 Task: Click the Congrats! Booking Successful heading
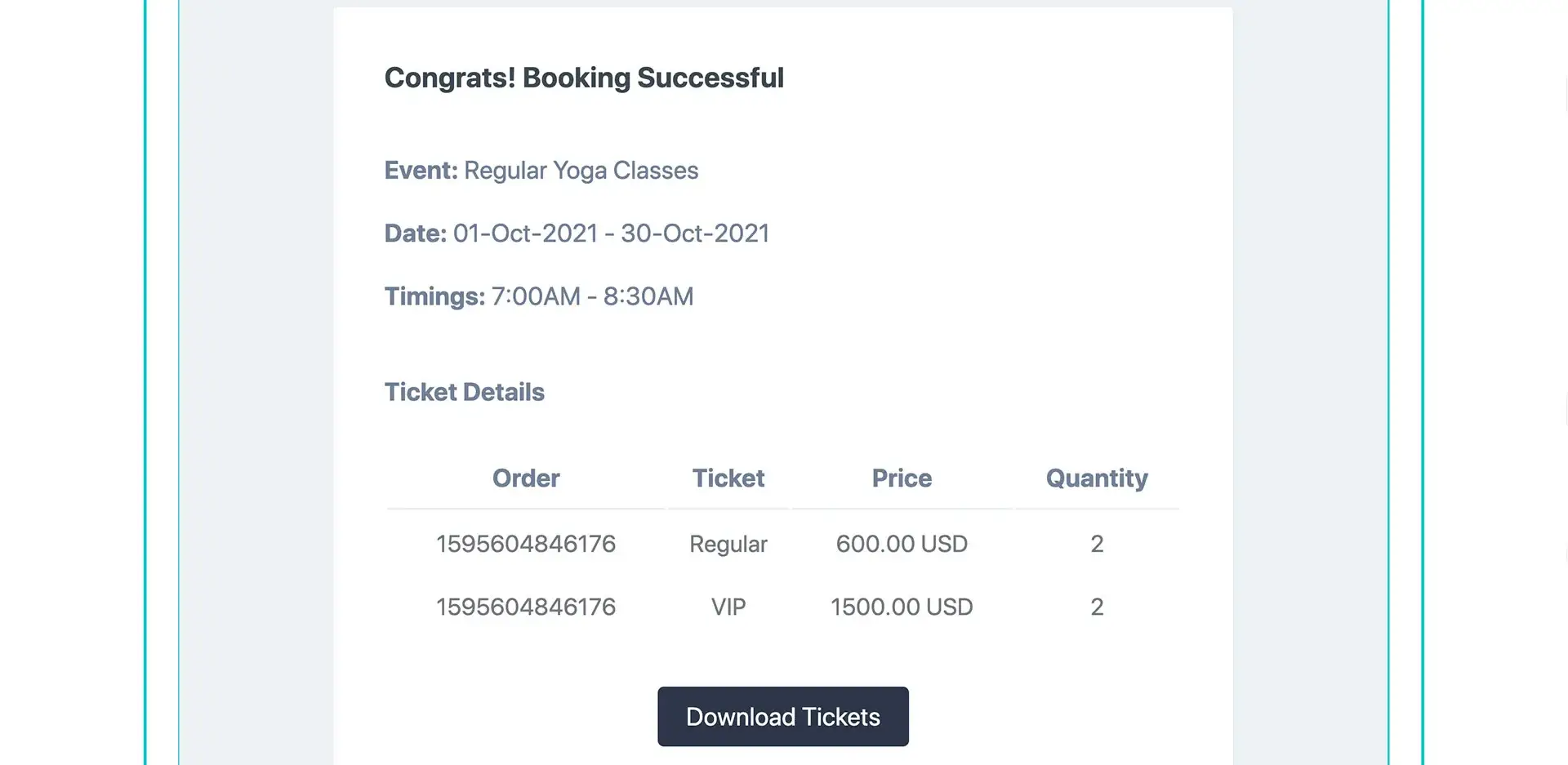(x=584, y=78)
